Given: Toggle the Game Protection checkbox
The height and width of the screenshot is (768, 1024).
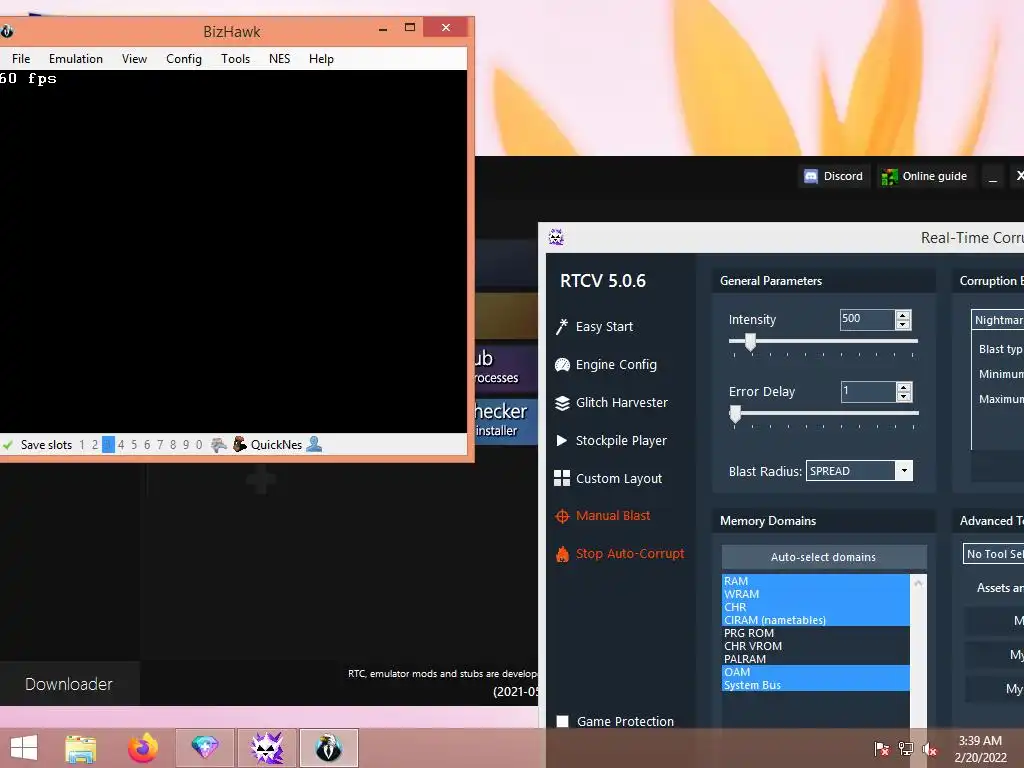Looking at the screenshot, I should (562, 721).
